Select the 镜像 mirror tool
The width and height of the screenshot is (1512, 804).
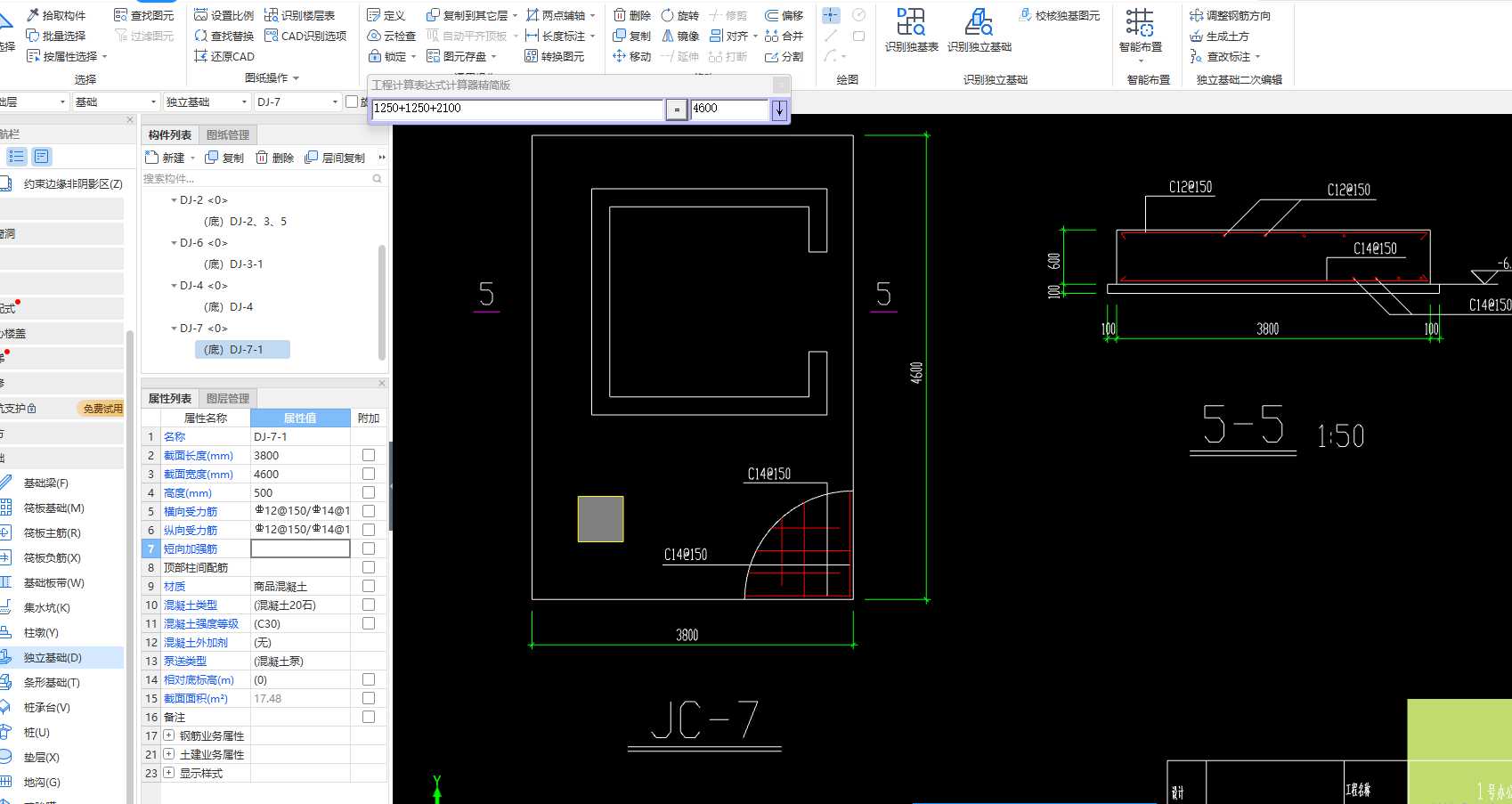point(680,36)
